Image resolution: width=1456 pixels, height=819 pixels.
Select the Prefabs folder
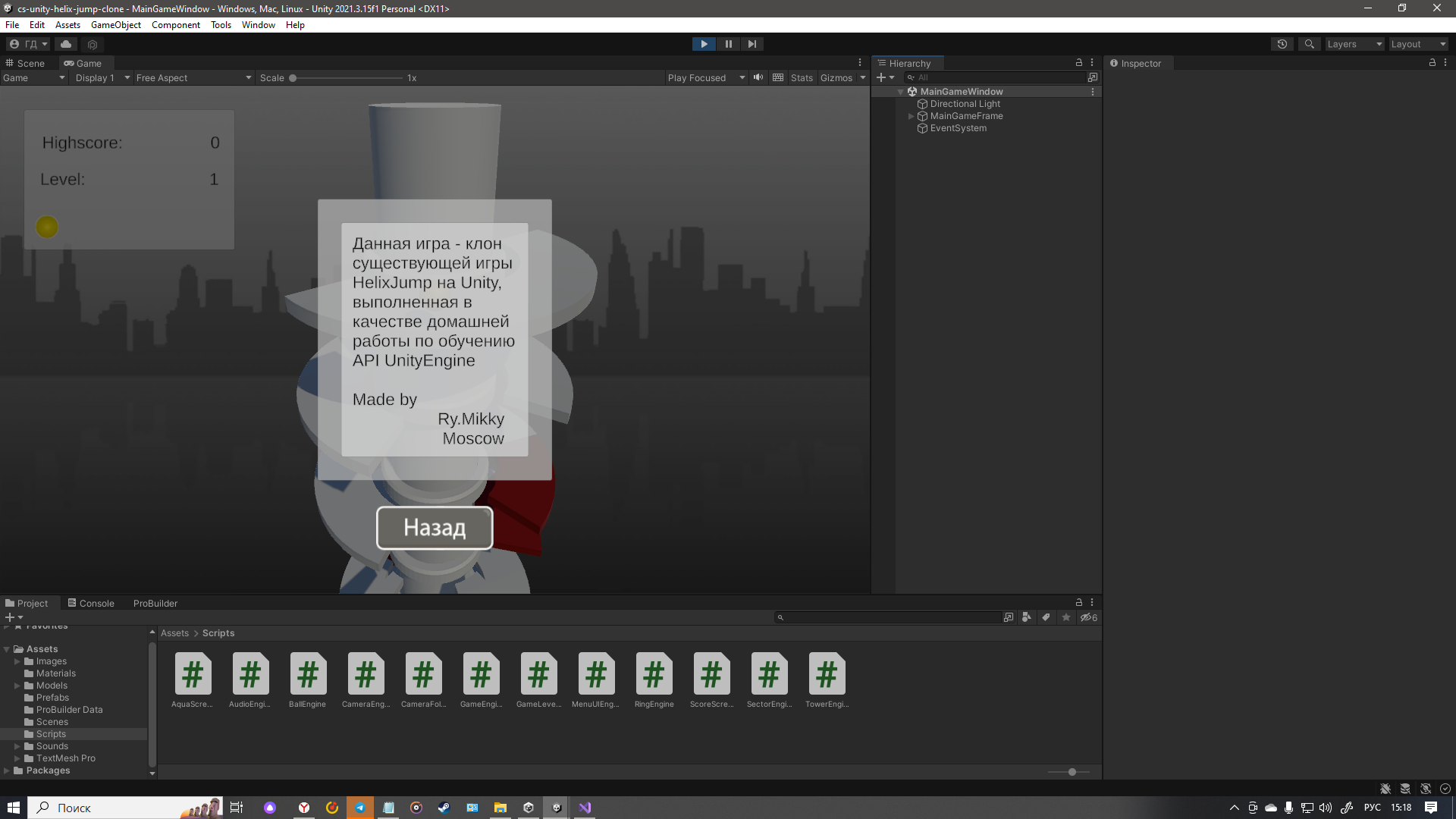tap(52, 698)
